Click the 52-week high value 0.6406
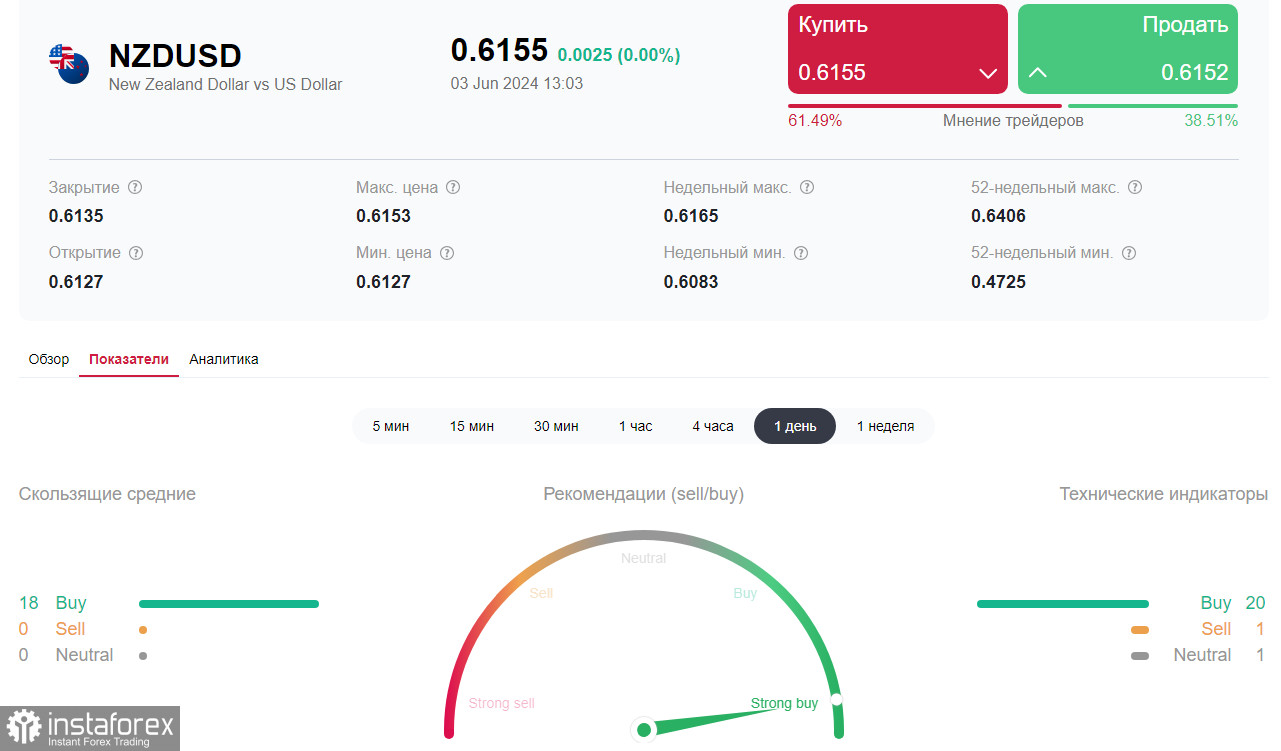This screenshot has width=1281, height=751. click(x=998, y=216)
